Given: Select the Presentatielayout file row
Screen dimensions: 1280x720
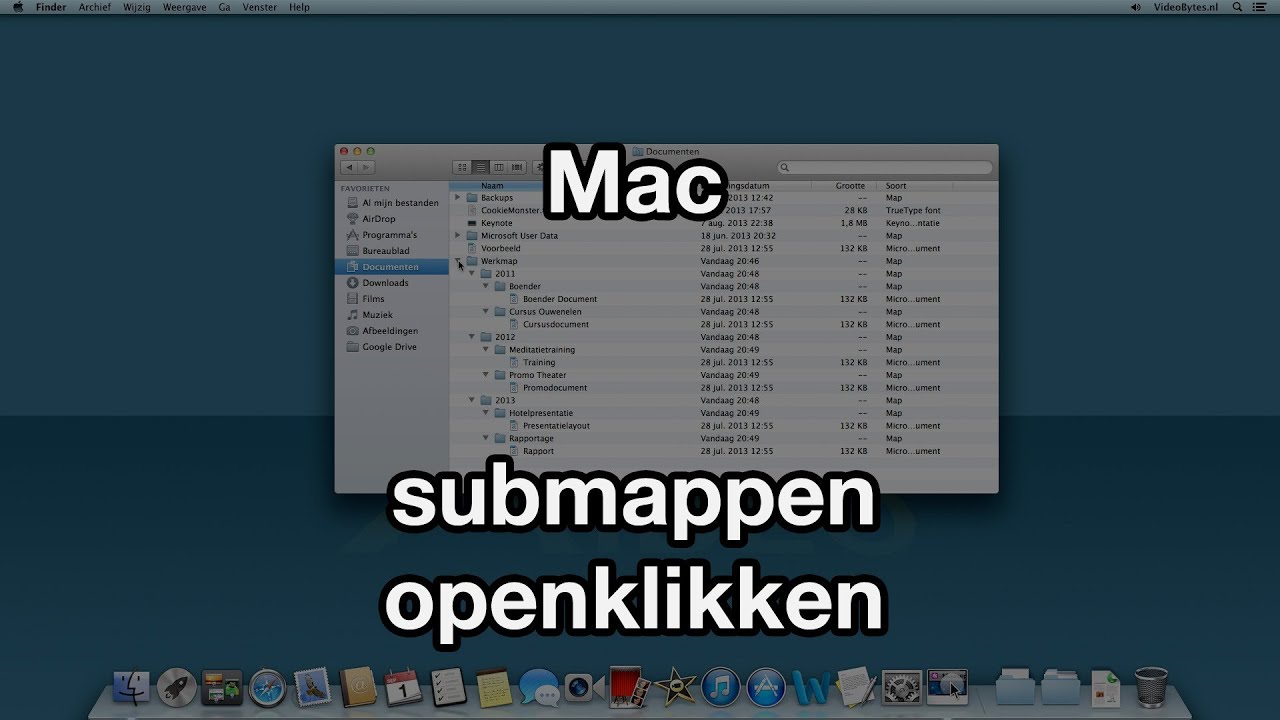Looking at the screenshot, I should point(723,426).
